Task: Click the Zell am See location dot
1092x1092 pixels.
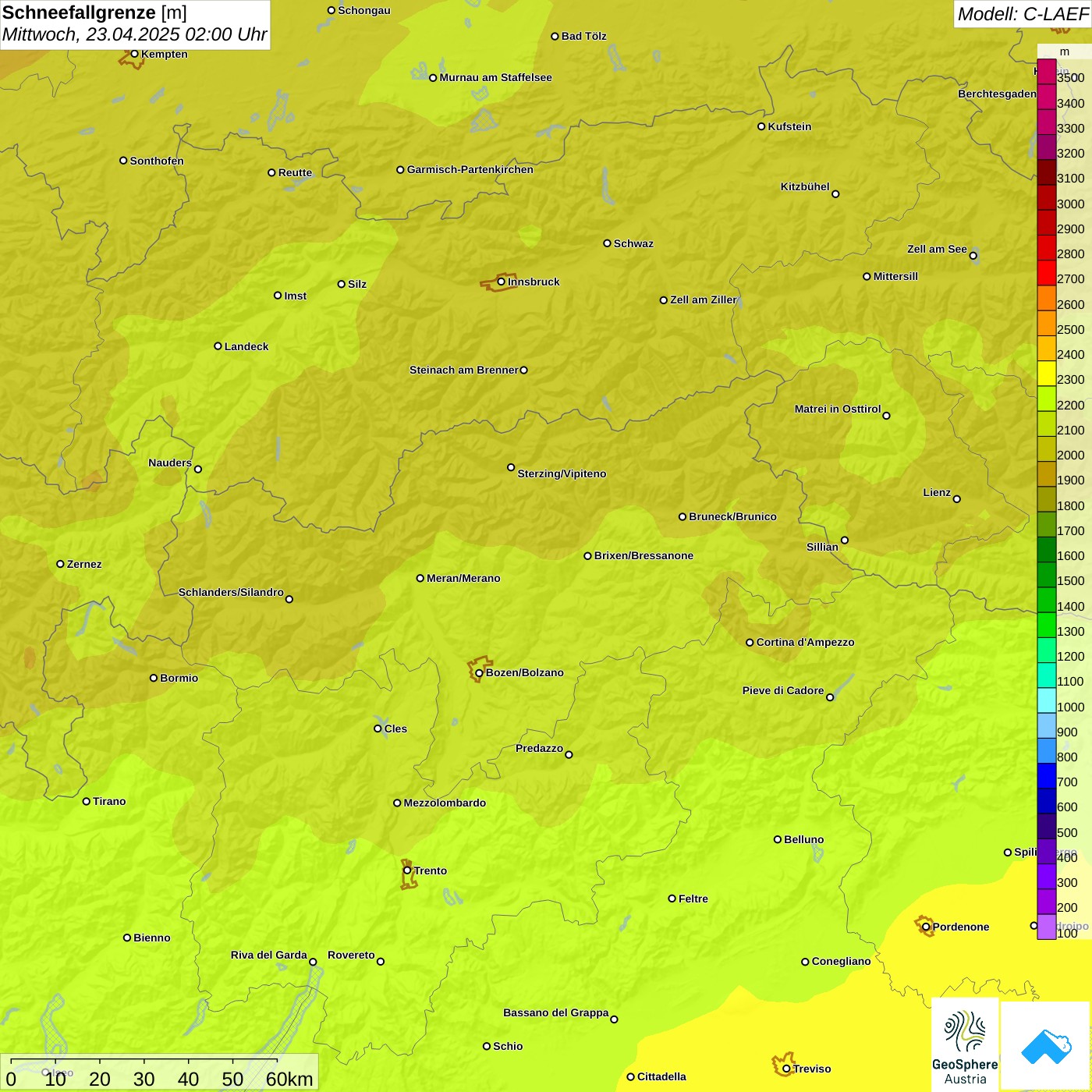Action: [x=973, y=255]
